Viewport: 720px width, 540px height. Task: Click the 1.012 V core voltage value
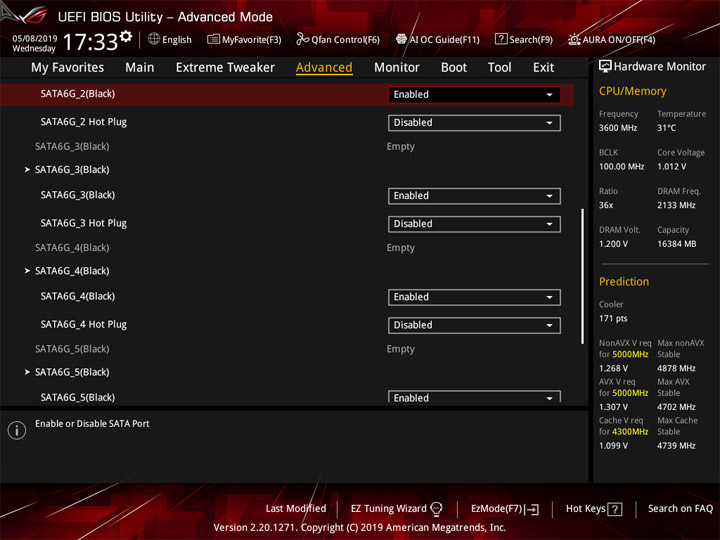coord(671,167)
